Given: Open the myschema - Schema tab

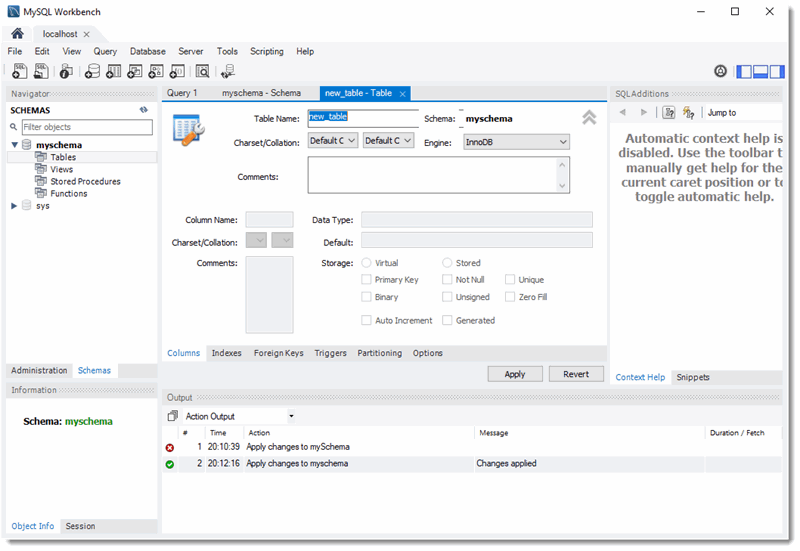Looking at the screenshot, I should (x=261, y=93).
